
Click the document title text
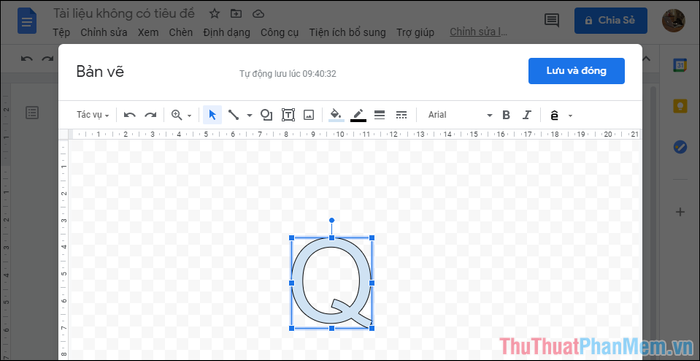point(124,13)
